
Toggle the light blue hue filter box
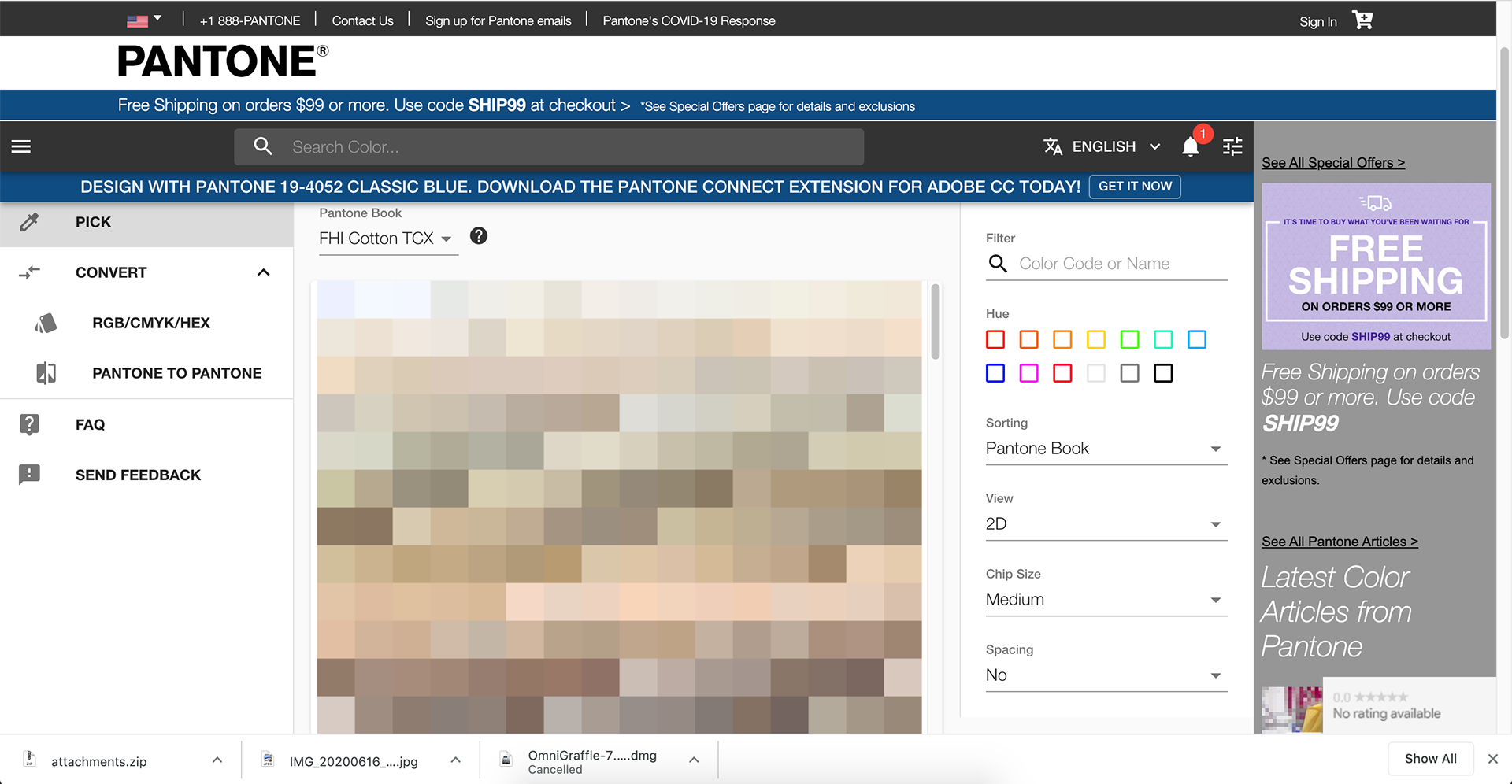1197,339
